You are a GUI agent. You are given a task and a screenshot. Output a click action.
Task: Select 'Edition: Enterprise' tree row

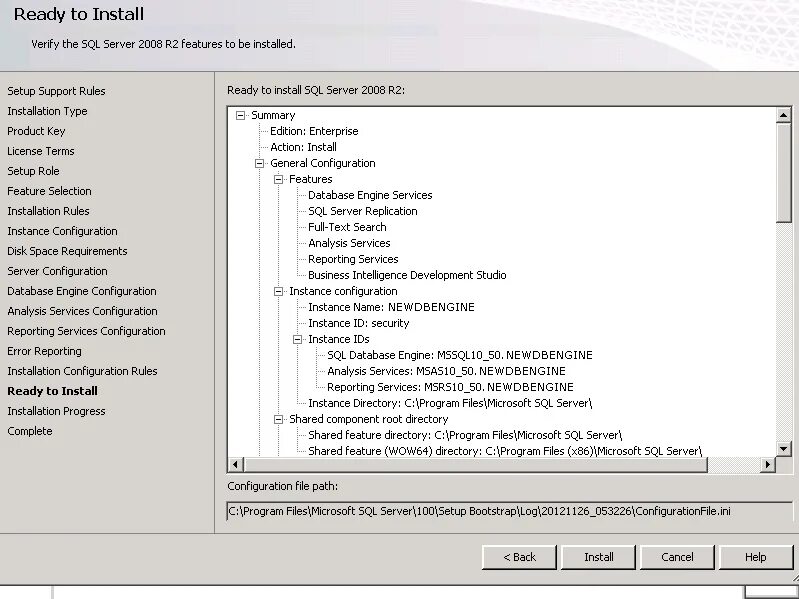[x=314, y=131]
